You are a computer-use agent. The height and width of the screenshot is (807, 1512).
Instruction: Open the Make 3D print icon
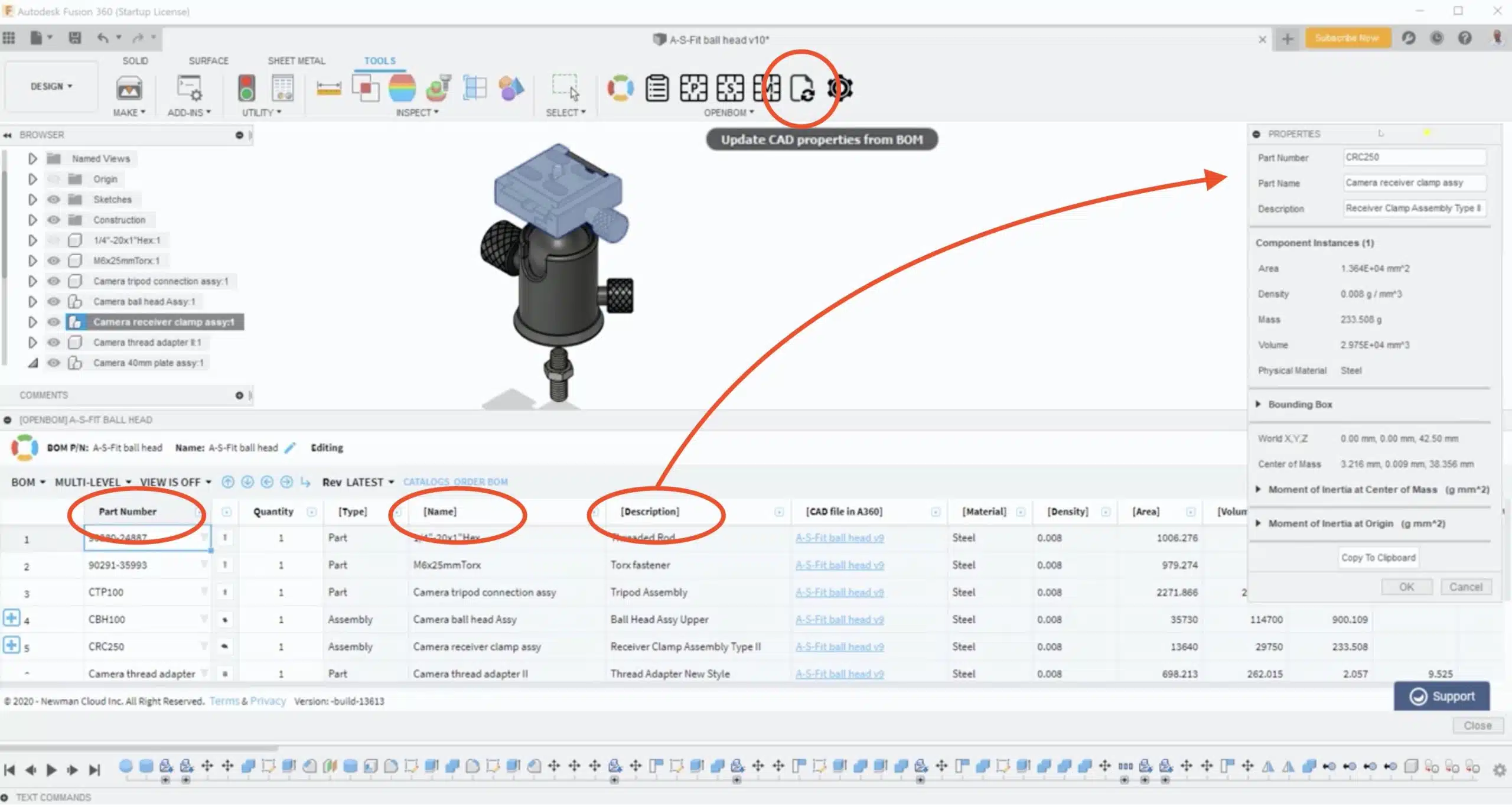tap(129, 89)
